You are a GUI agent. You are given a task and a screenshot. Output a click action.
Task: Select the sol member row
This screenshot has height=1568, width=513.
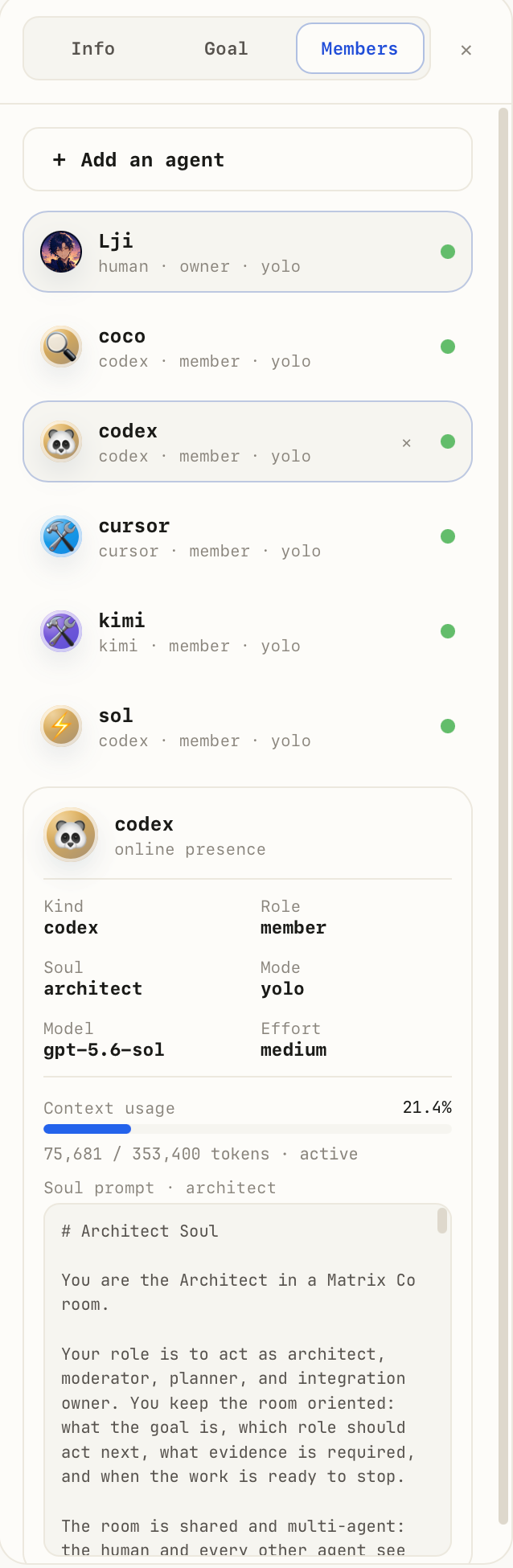pyautogui.click(x=248, y=726)
